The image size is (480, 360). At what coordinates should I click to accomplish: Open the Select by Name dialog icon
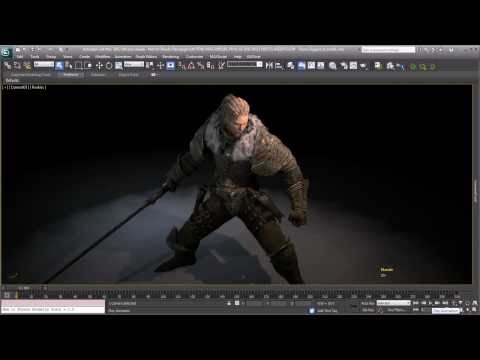pos(69,66)
